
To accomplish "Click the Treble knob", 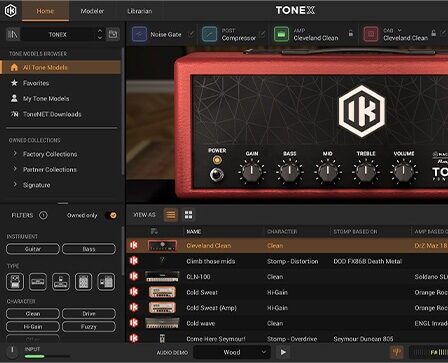I will 366,172.
